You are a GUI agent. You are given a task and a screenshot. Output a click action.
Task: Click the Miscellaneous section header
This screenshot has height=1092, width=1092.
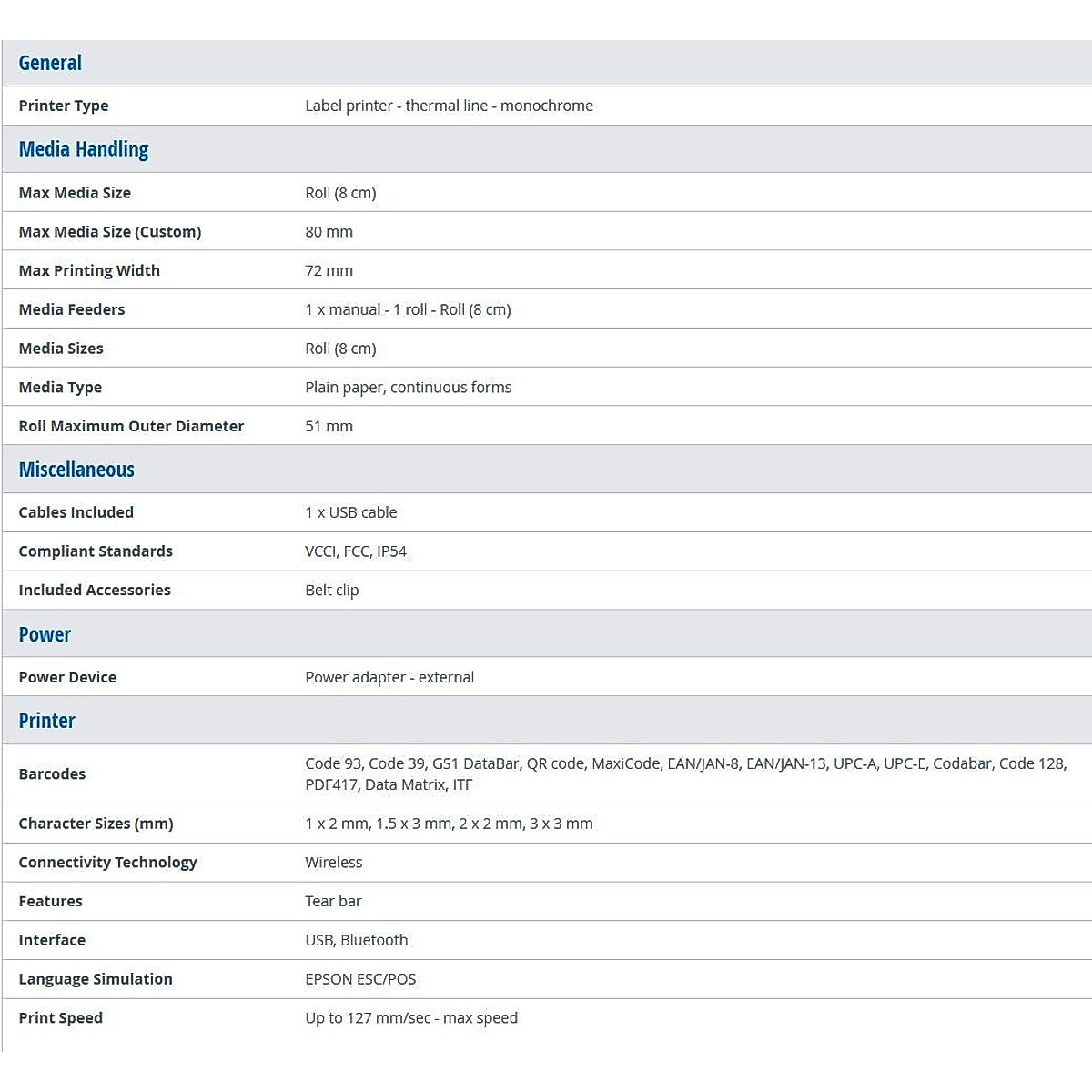point(76,470)
